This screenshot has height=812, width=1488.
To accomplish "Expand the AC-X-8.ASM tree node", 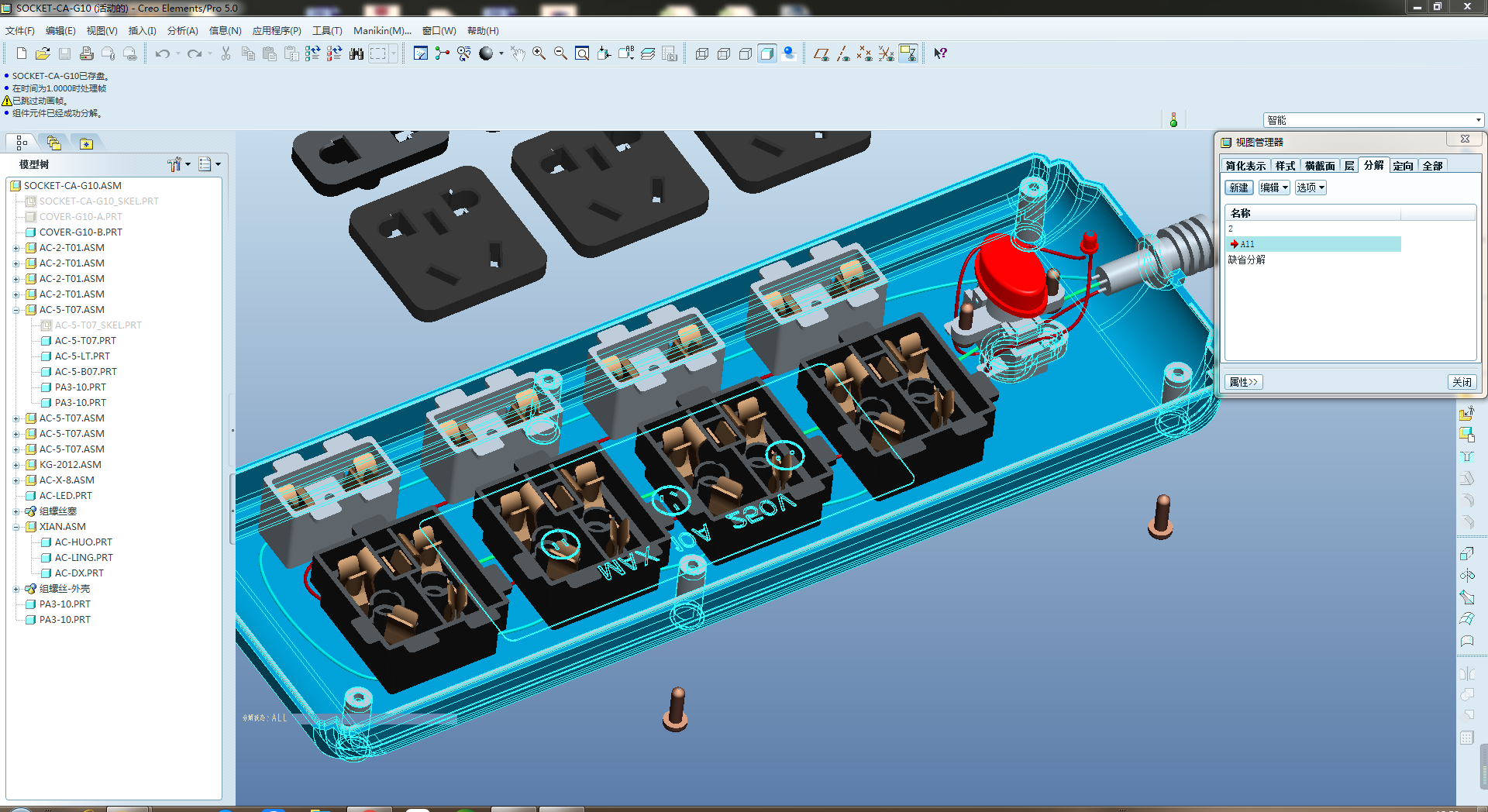I will [x=16, y=480].
